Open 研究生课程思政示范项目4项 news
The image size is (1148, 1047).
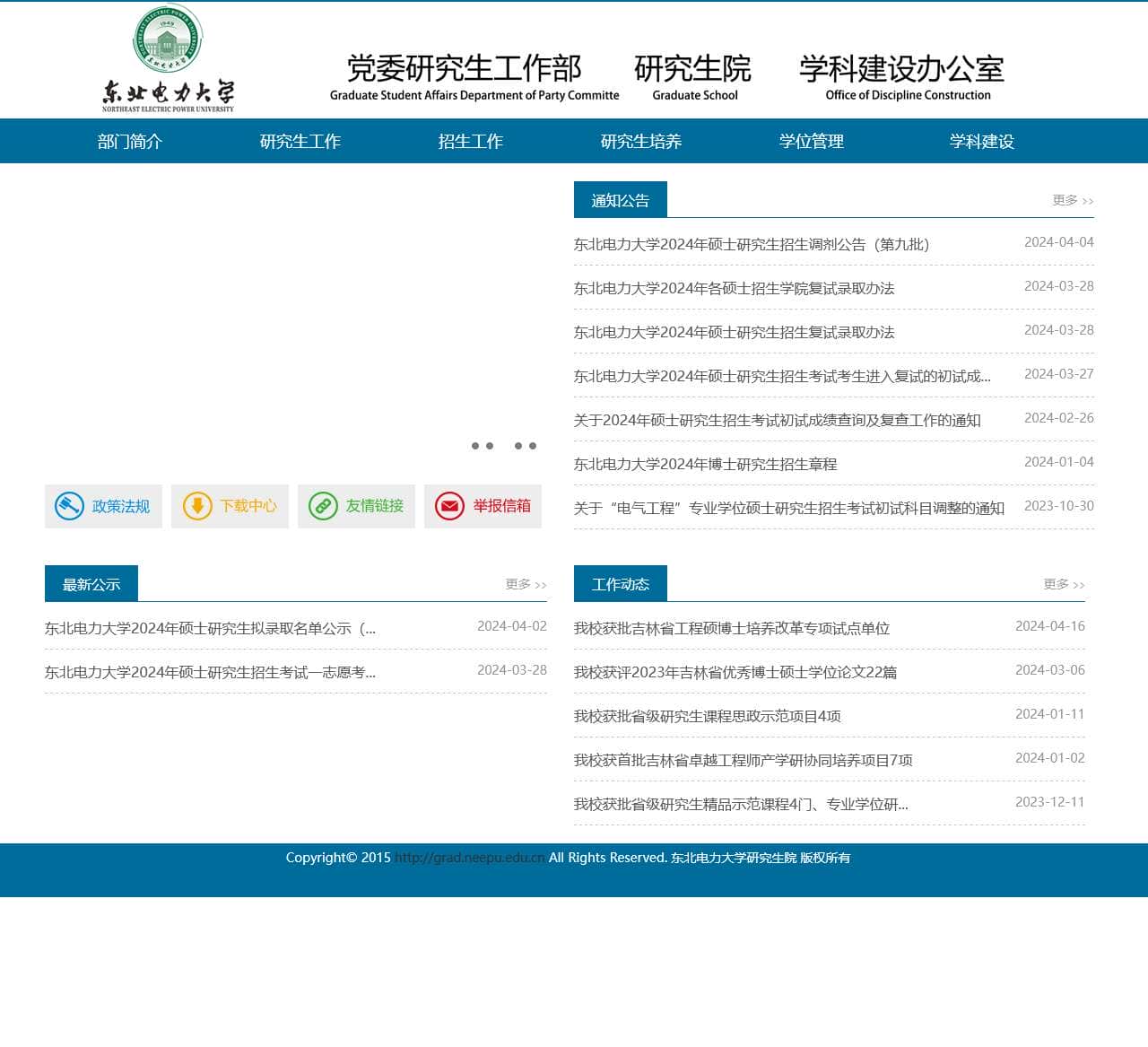click(x=708, y=716)
